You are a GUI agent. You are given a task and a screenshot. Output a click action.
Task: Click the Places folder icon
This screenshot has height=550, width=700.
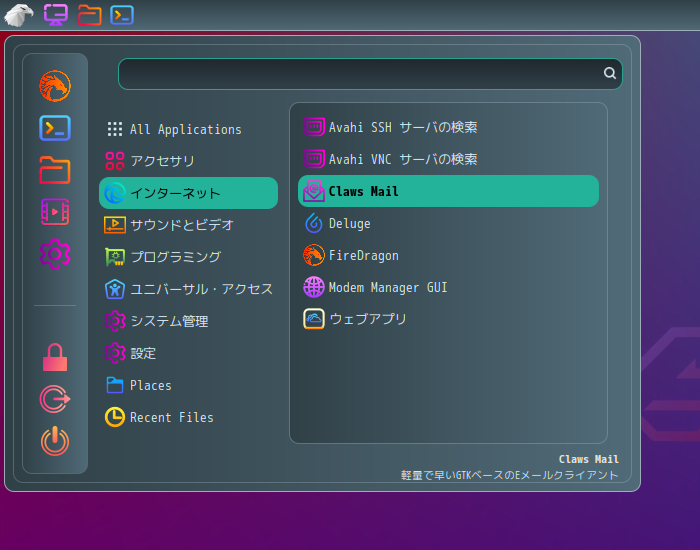[x=115, y=385]
